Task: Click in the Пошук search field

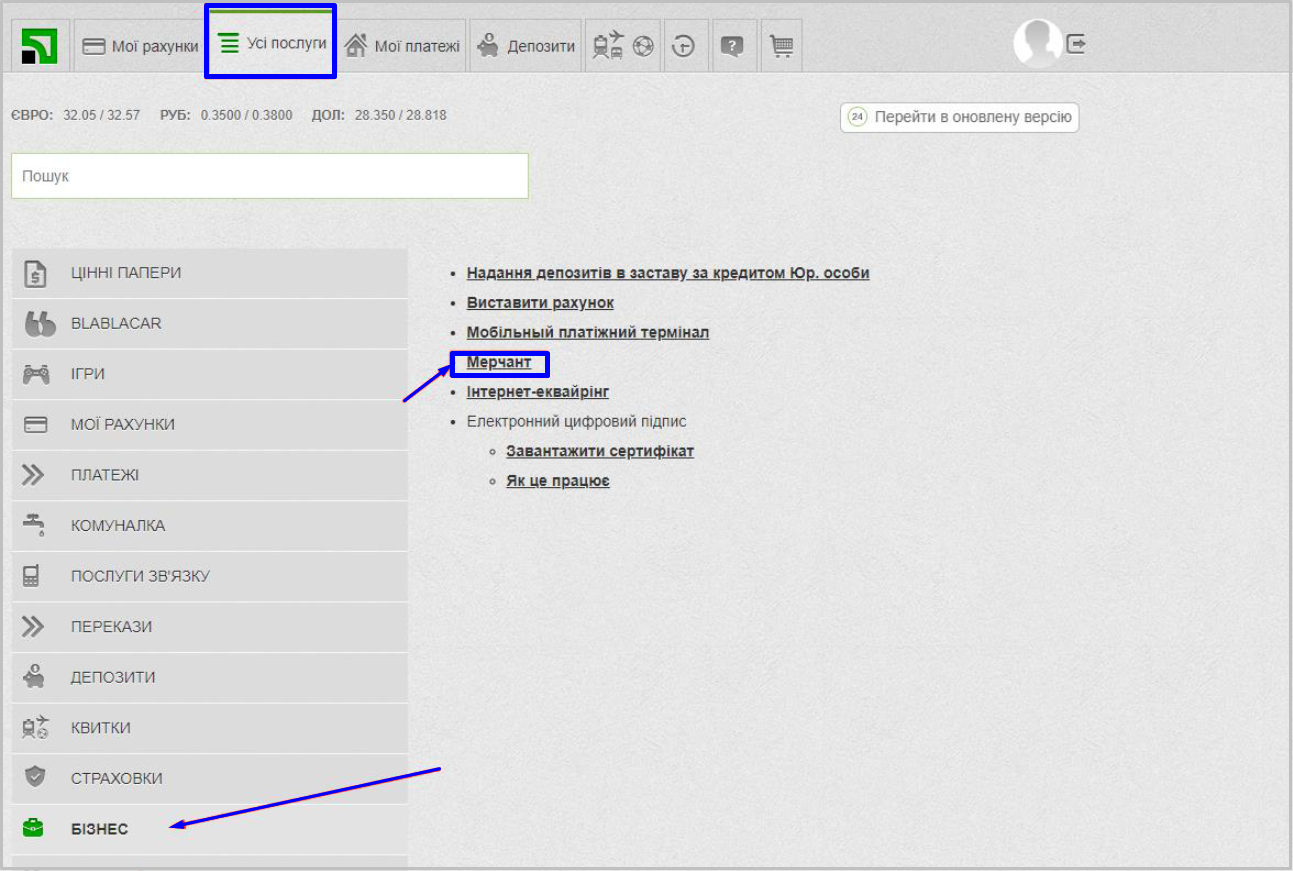Action: (270, 176)
